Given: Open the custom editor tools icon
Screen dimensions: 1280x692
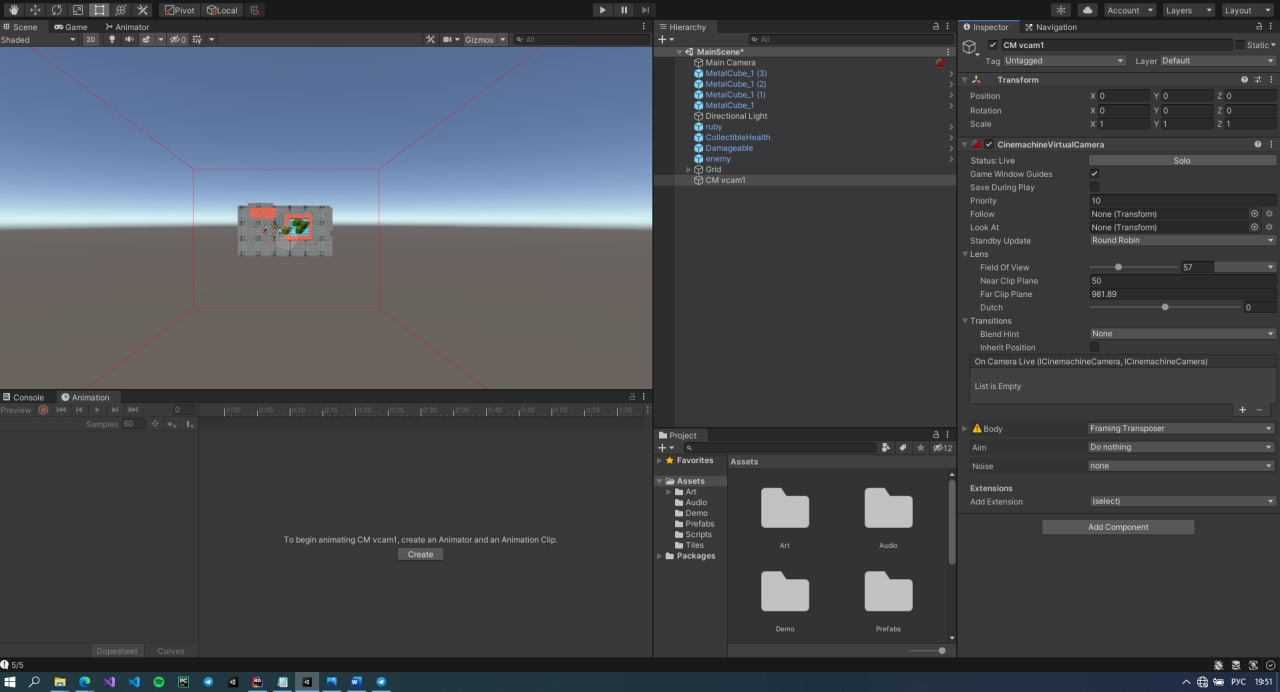Looking at the screenshot, I should tap(142, 10).
